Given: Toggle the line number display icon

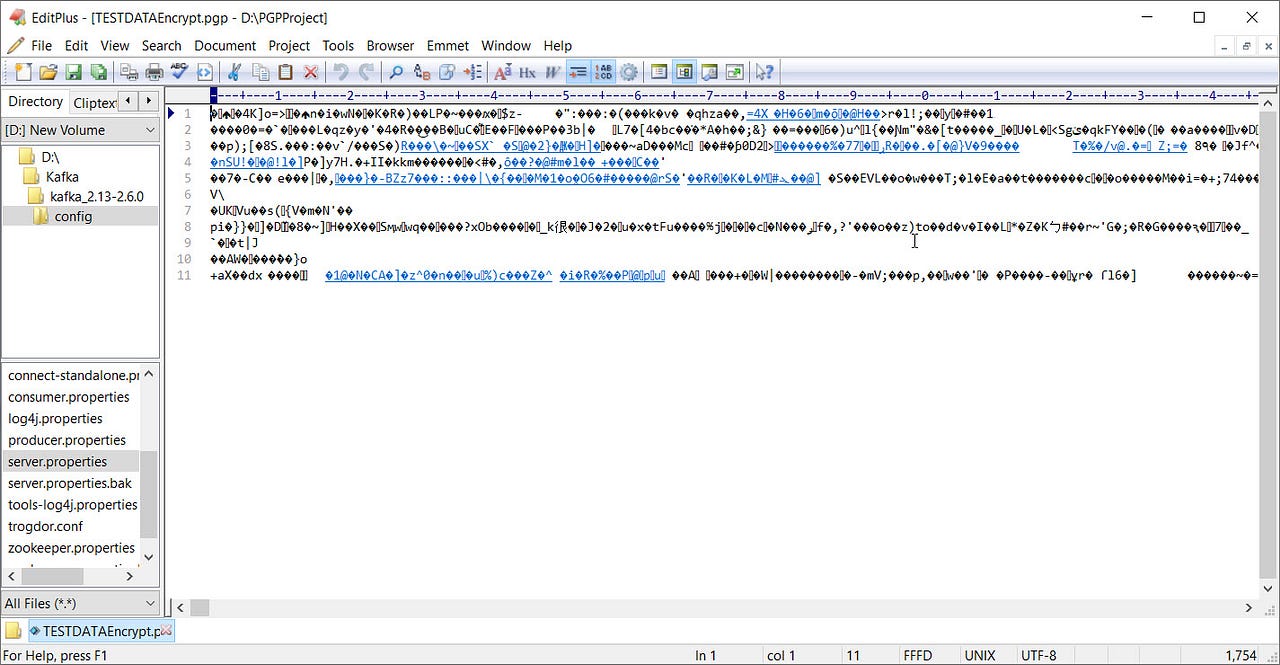Looking at the screenshot, I should pyautogui.click(x=603, y=72).
